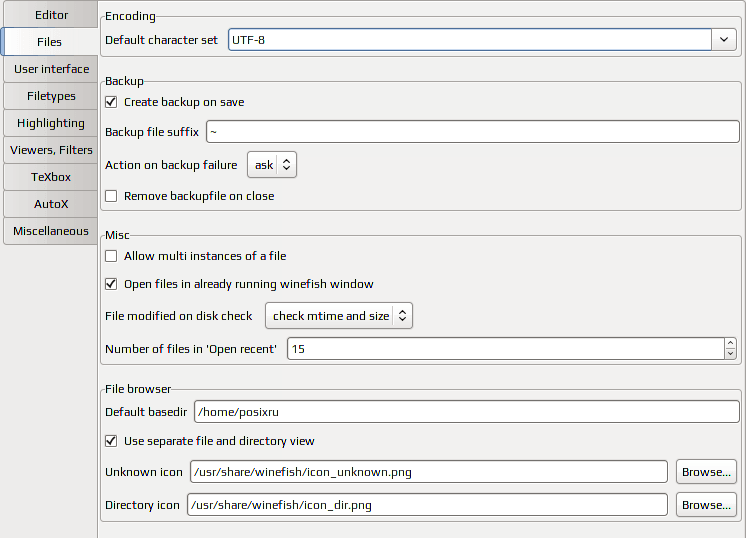Enable Allow multi instances of a file
The height and width of the screenshot is (538, 746).
click(x=111, y=256)
